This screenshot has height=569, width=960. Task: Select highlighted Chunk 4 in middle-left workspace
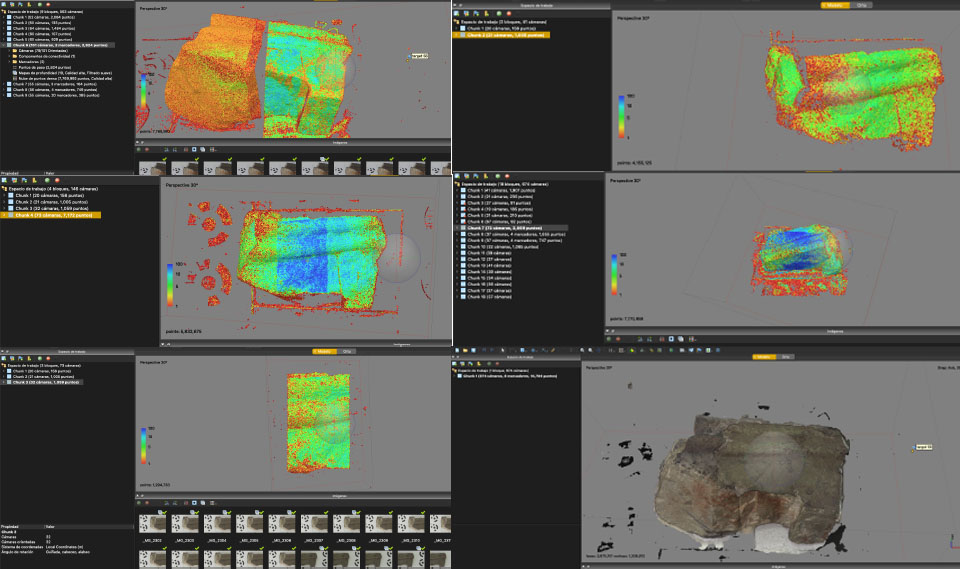point(55,214)
